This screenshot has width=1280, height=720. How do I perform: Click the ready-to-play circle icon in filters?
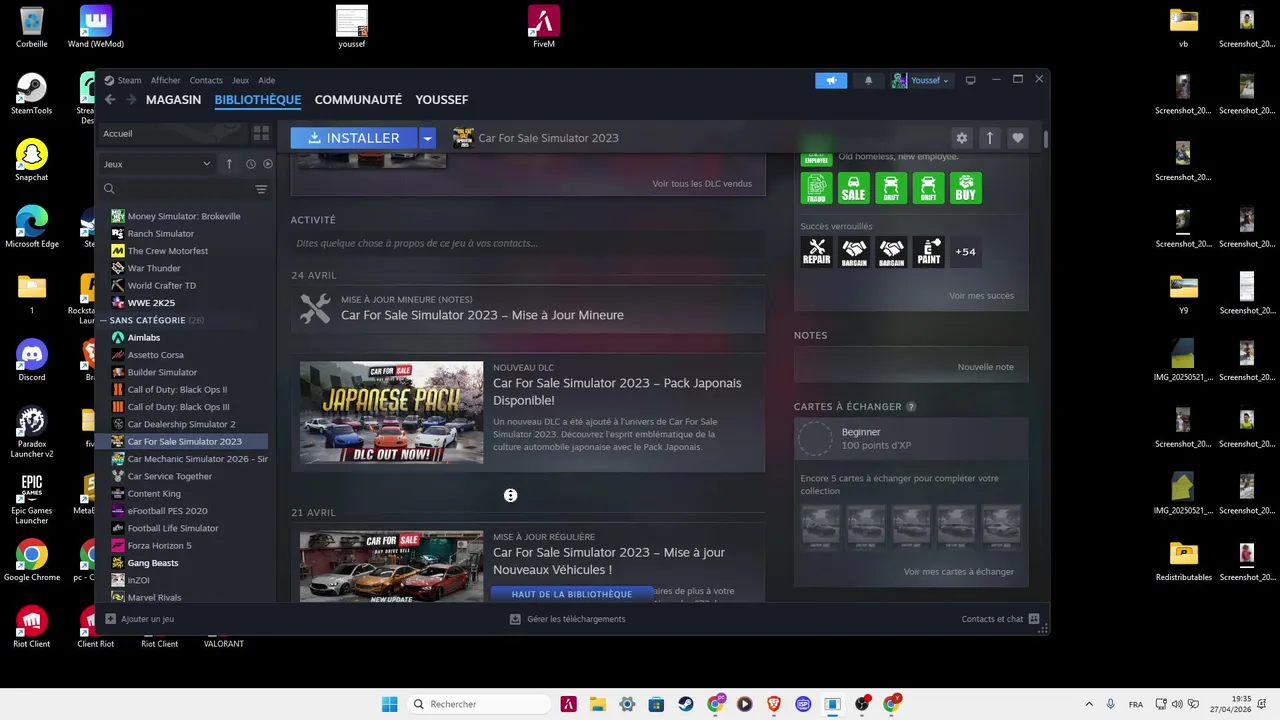[x=267, y=164]
